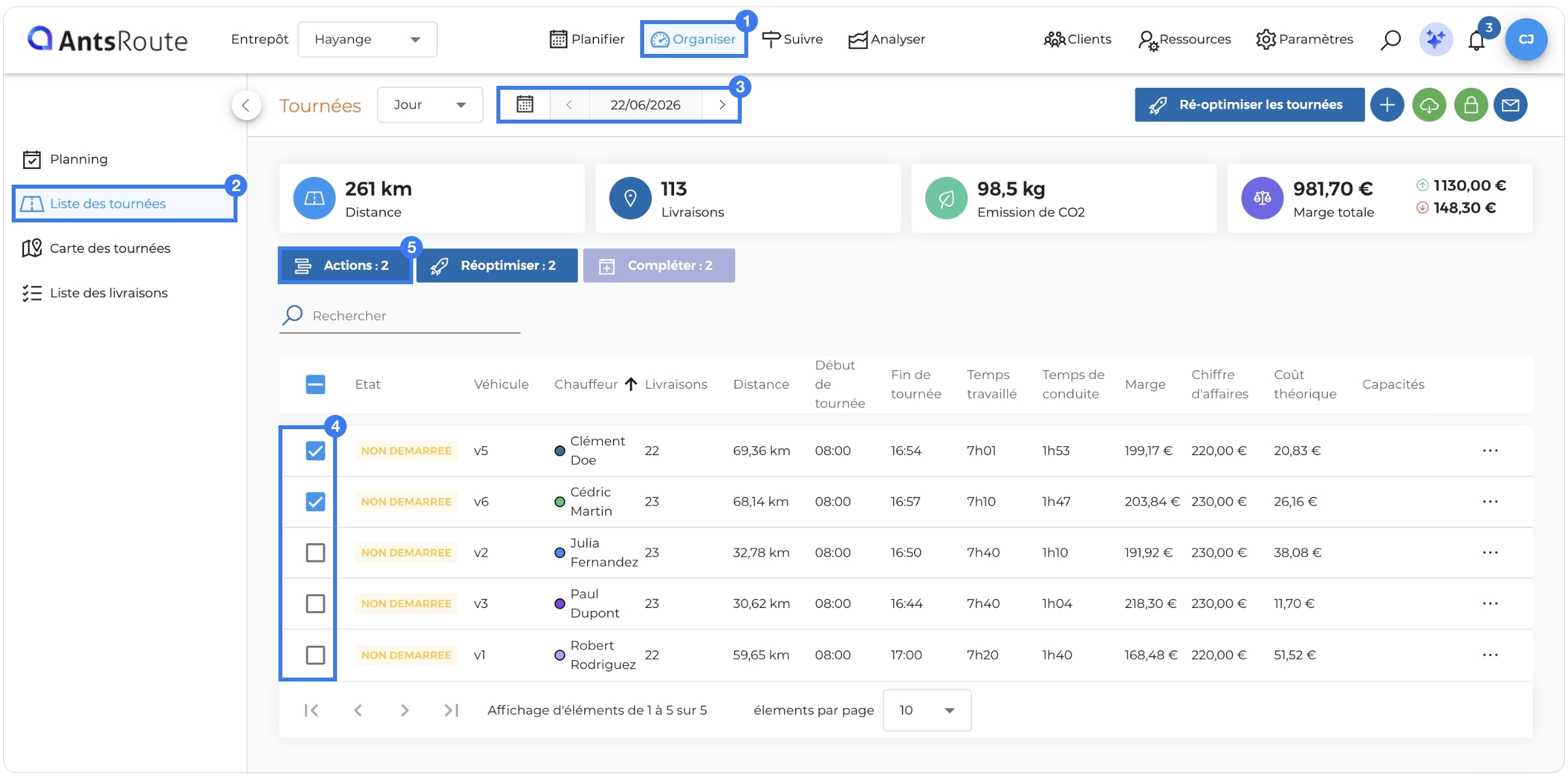Click the magnifier search icon in header

click(1390, 40)
